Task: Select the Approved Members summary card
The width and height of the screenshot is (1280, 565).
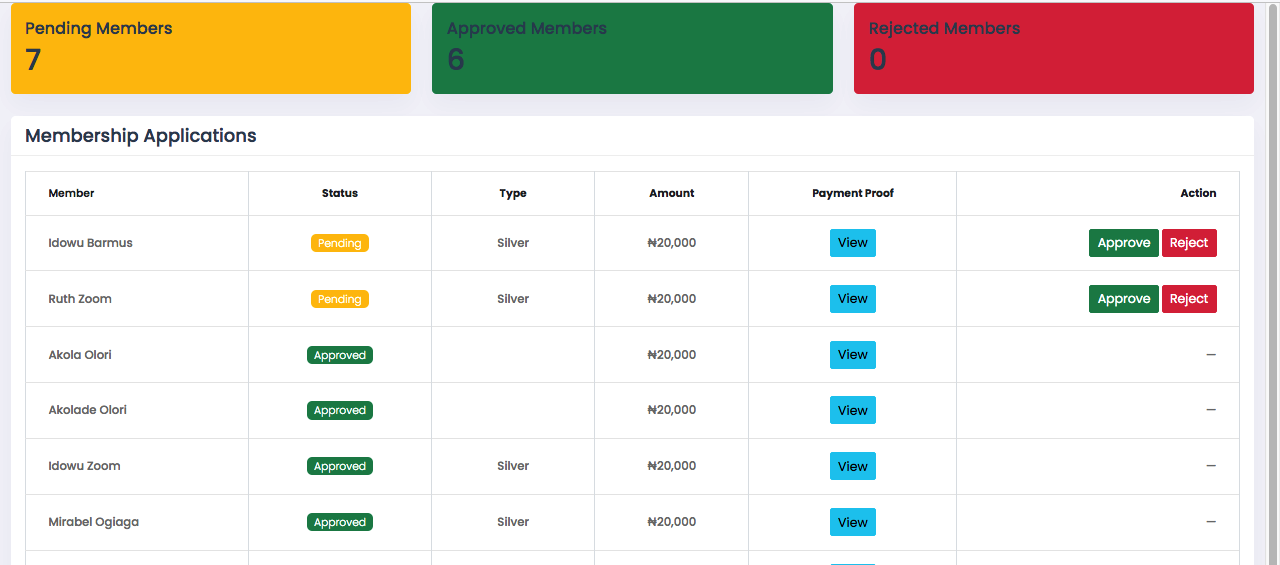Action: (x=632, y=48)
